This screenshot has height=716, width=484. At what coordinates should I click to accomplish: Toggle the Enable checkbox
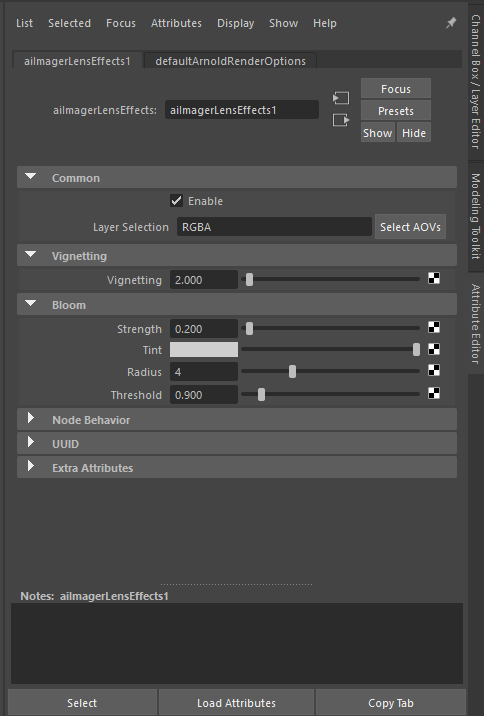click(x=176, y=200)
